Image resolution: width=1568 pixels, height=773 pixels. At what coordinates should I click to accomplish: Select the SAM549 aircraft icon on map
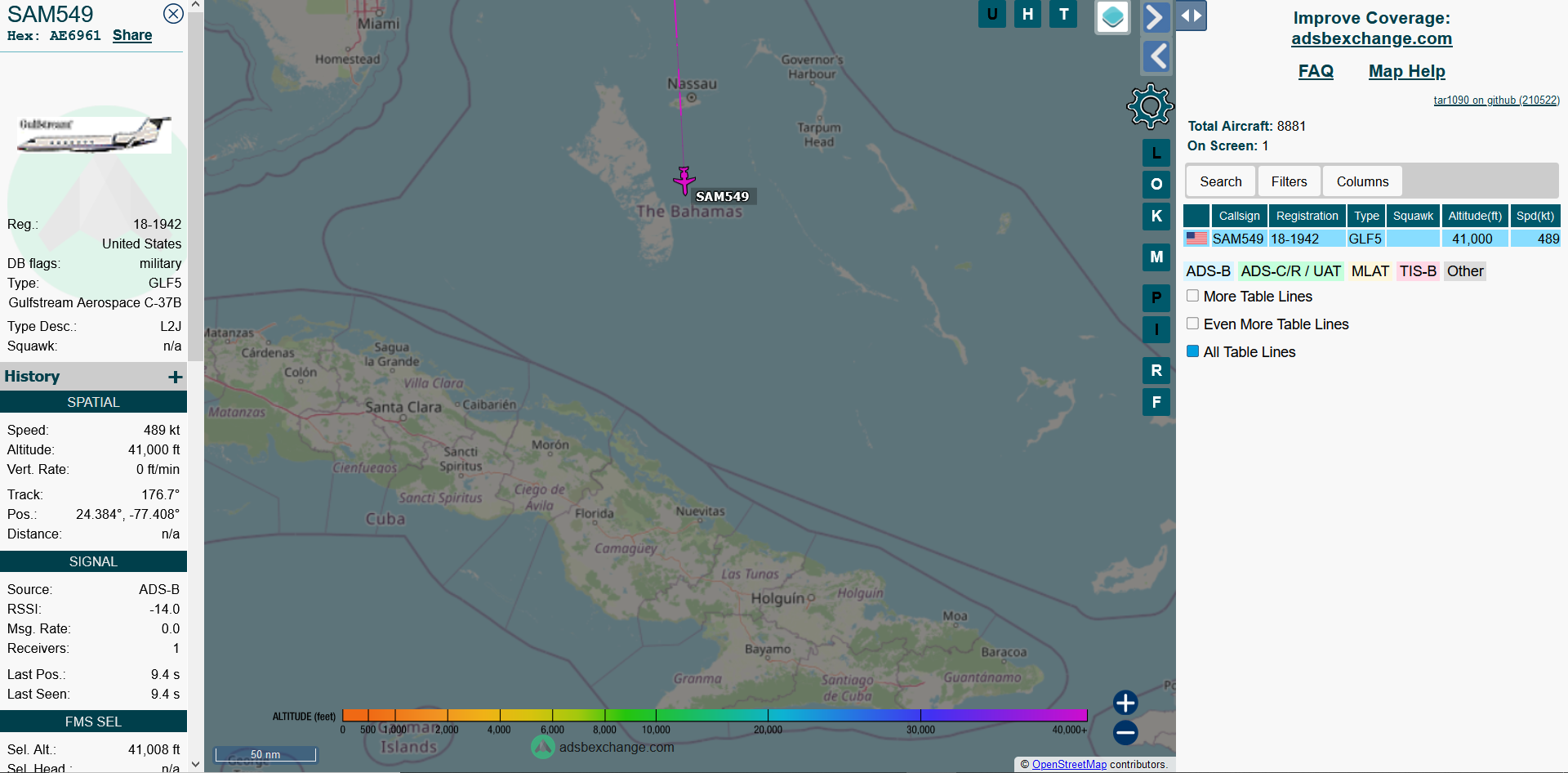coord(684,180)
